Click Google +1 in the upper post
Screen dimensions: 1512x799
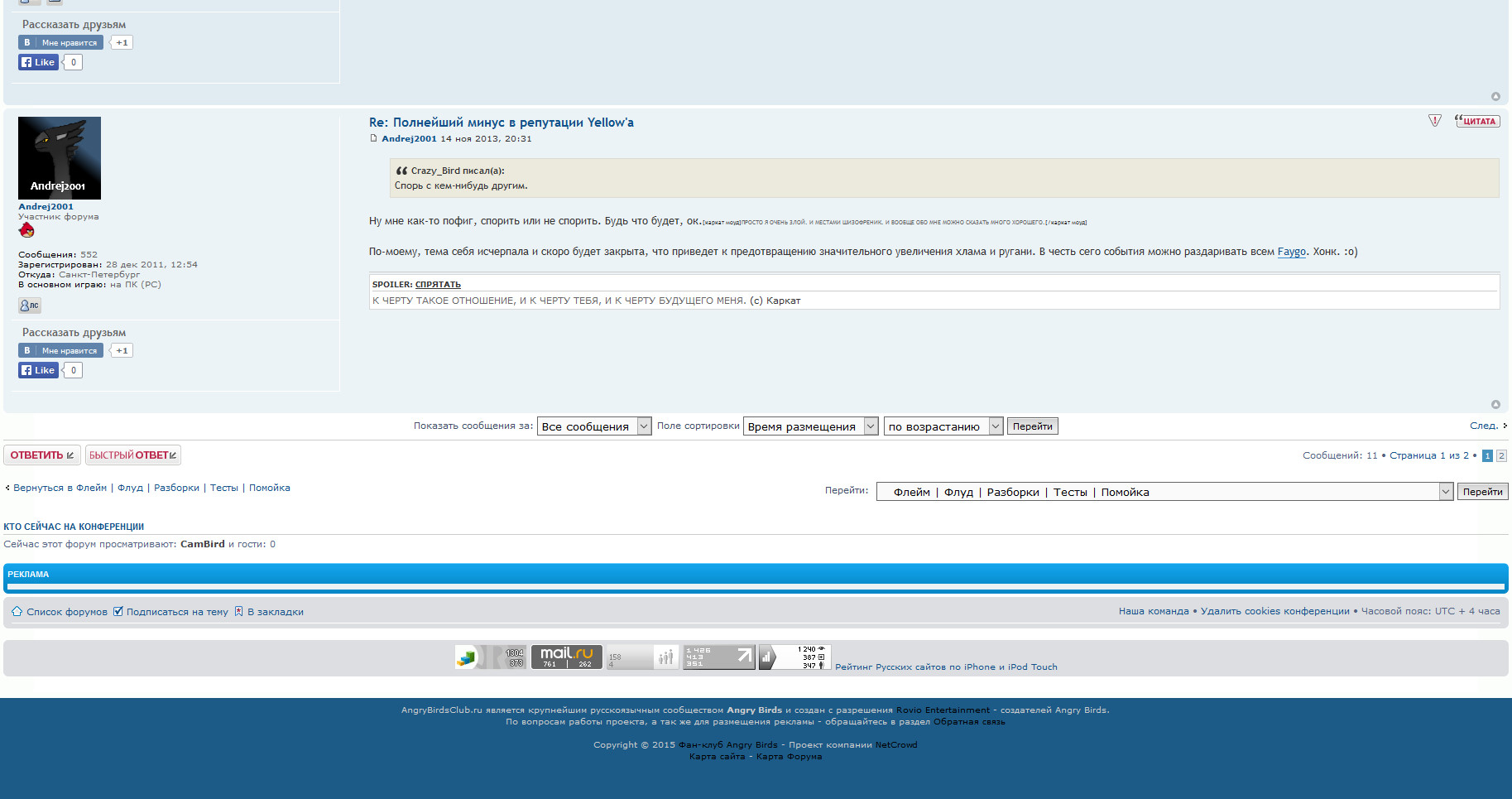[x=122, y=42]
